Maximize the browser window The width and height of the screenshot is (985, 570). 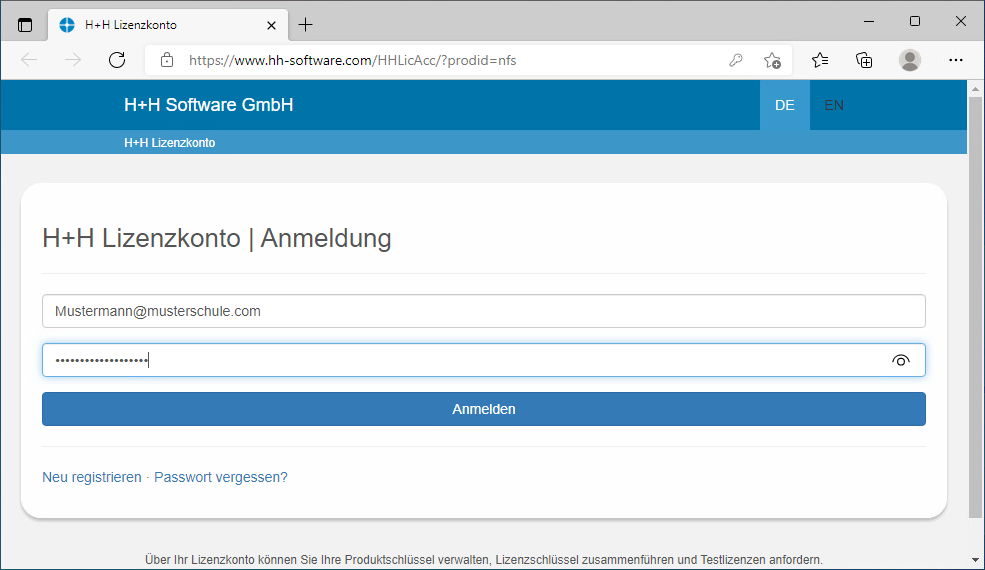click(x=915, y=21)
